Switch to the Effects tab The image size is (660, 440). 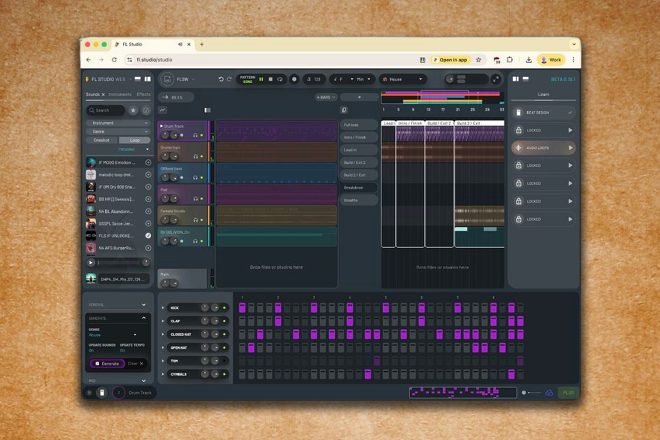coord(144,94)
